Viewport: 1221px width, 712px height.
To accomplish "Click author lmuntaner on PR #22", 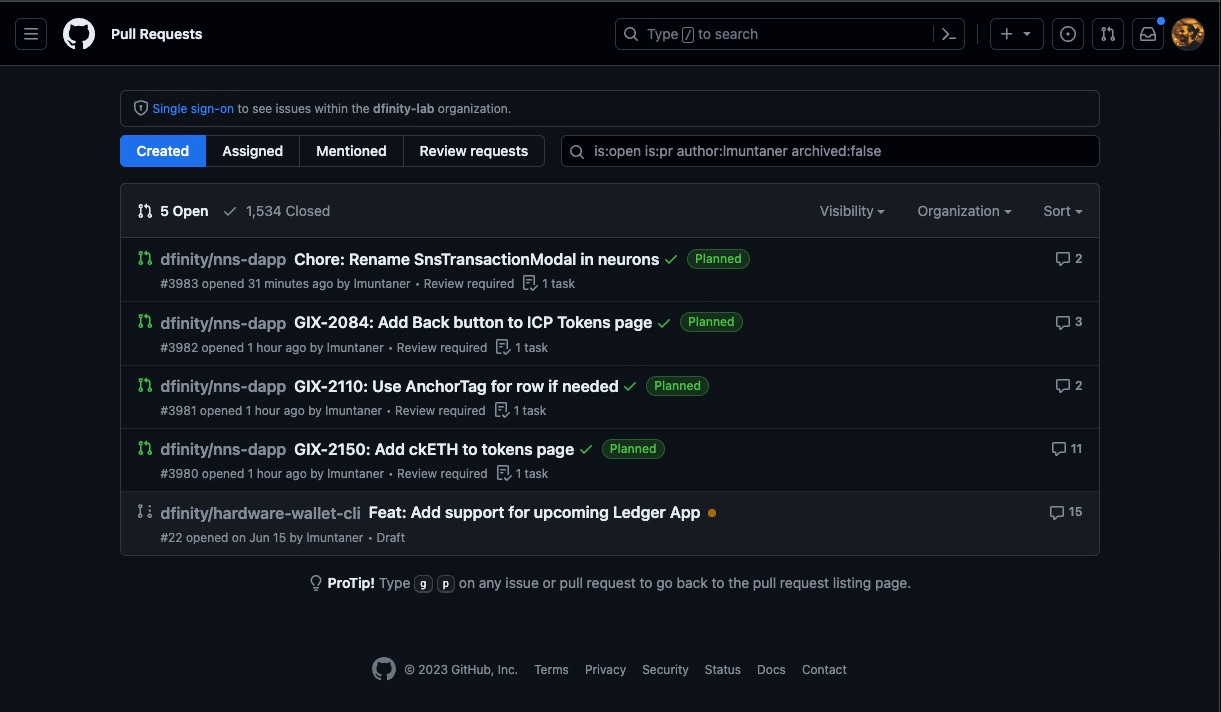I will pyautogui.click(x=335, y=538).
